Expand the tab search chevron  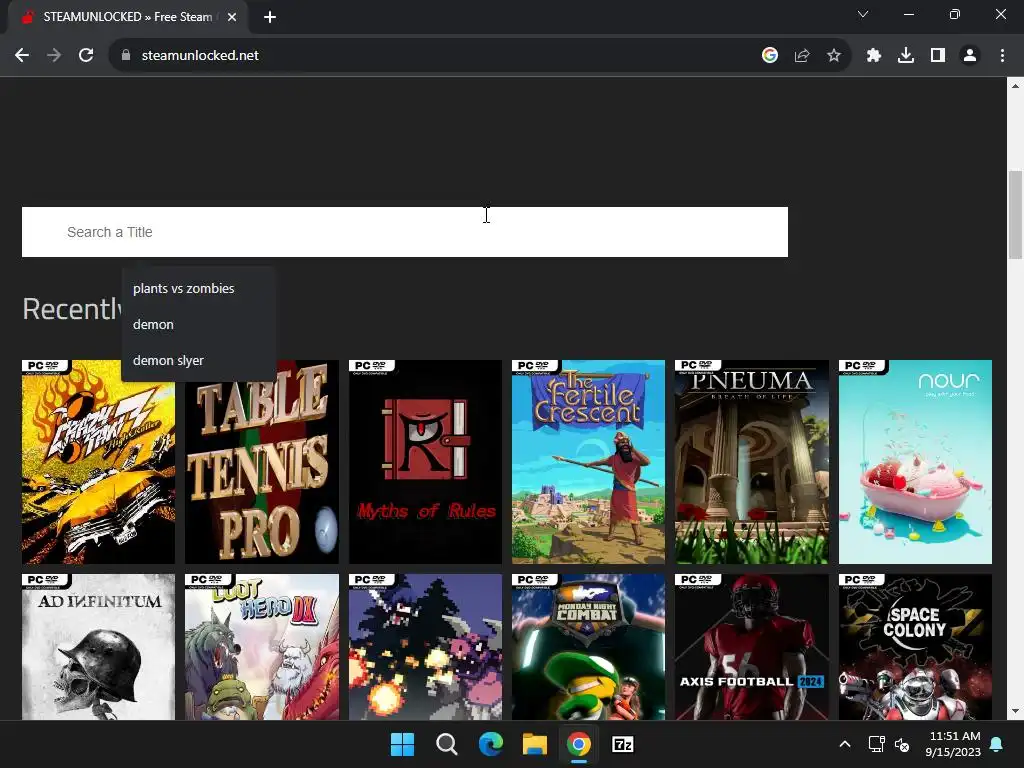coord(863,14)
